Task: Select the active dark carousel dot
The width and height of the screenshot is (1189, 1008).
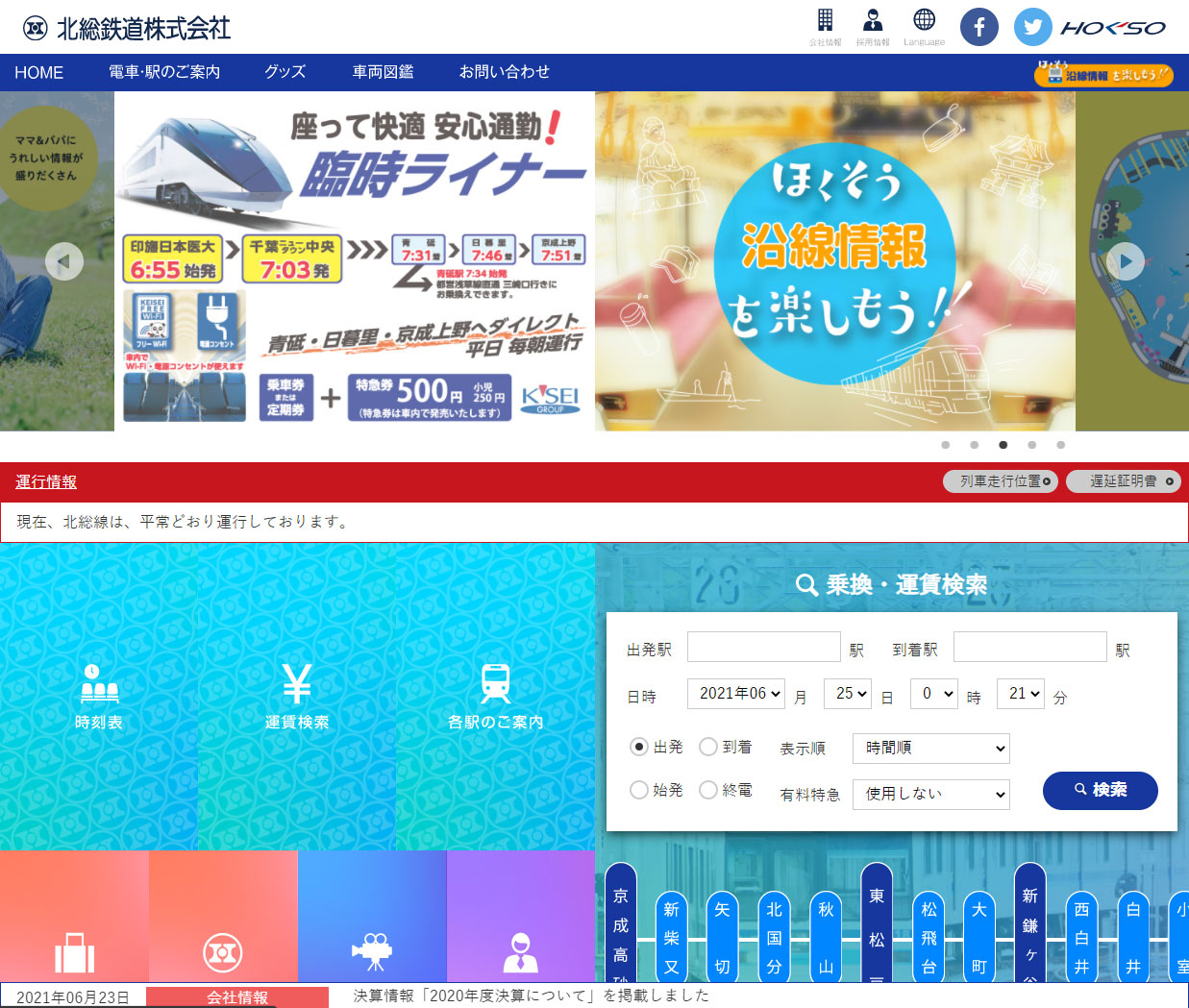Action: [x=1003, y=445]
